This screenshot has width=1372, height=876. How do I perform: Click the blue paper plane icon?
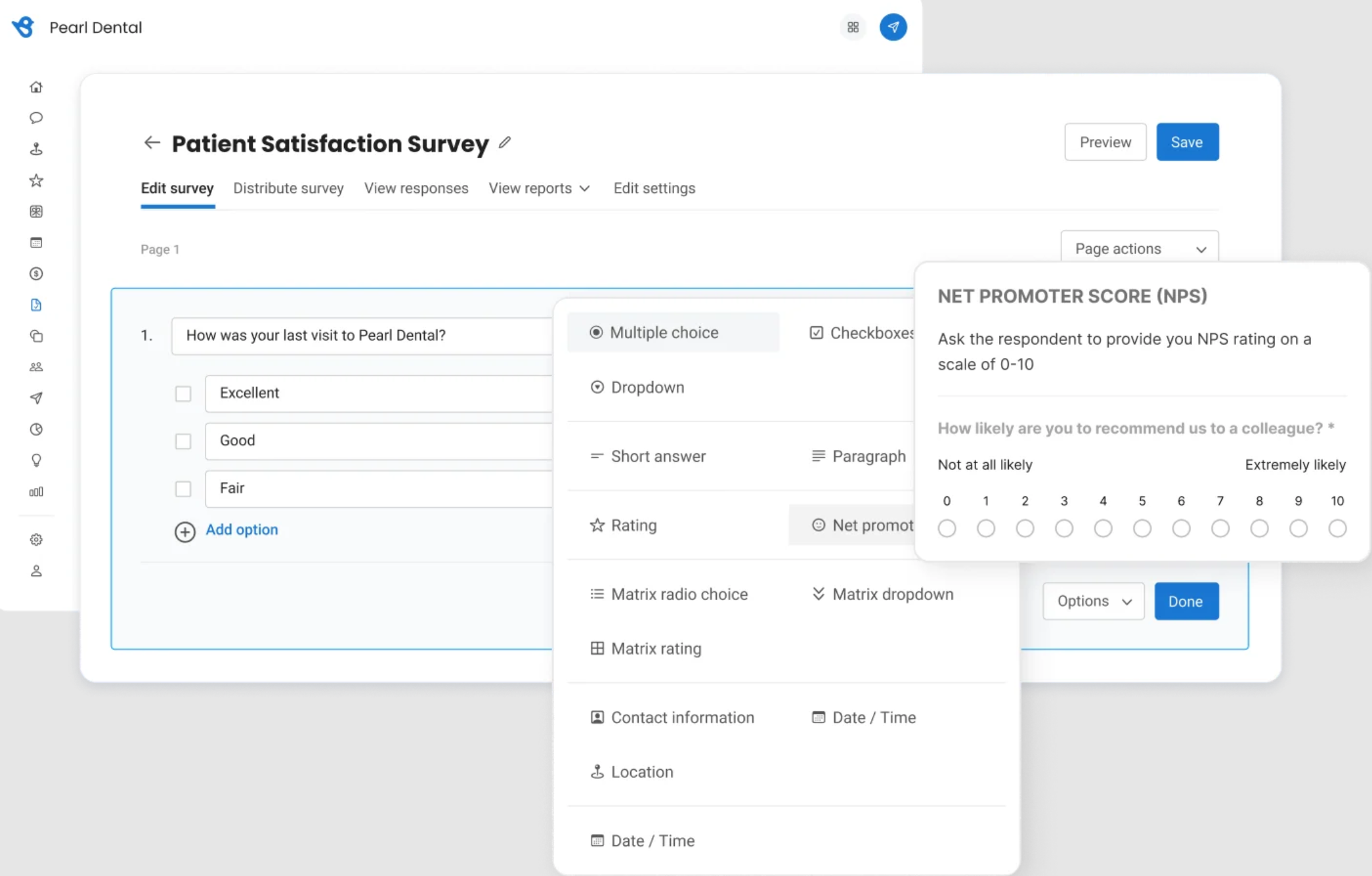click(893, 28)
